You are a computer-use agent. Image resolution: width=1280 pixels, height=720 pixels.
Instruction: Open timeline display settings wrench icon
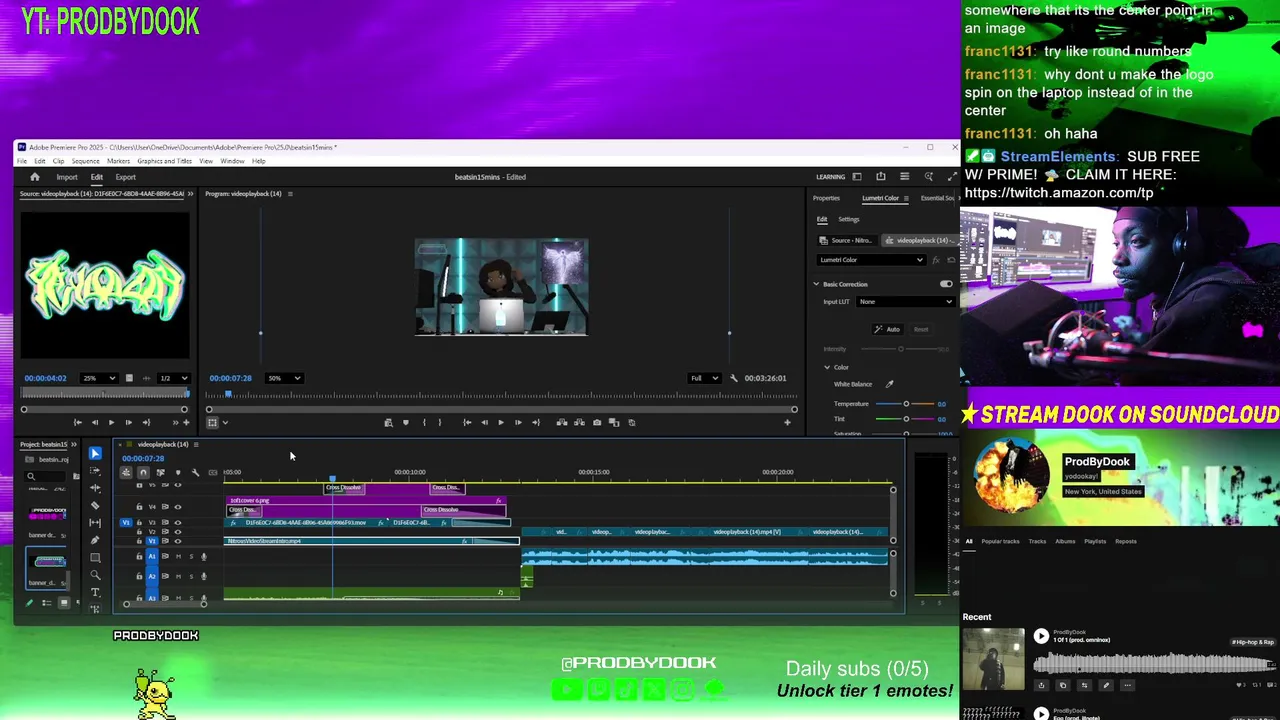[x=195, y=472]
